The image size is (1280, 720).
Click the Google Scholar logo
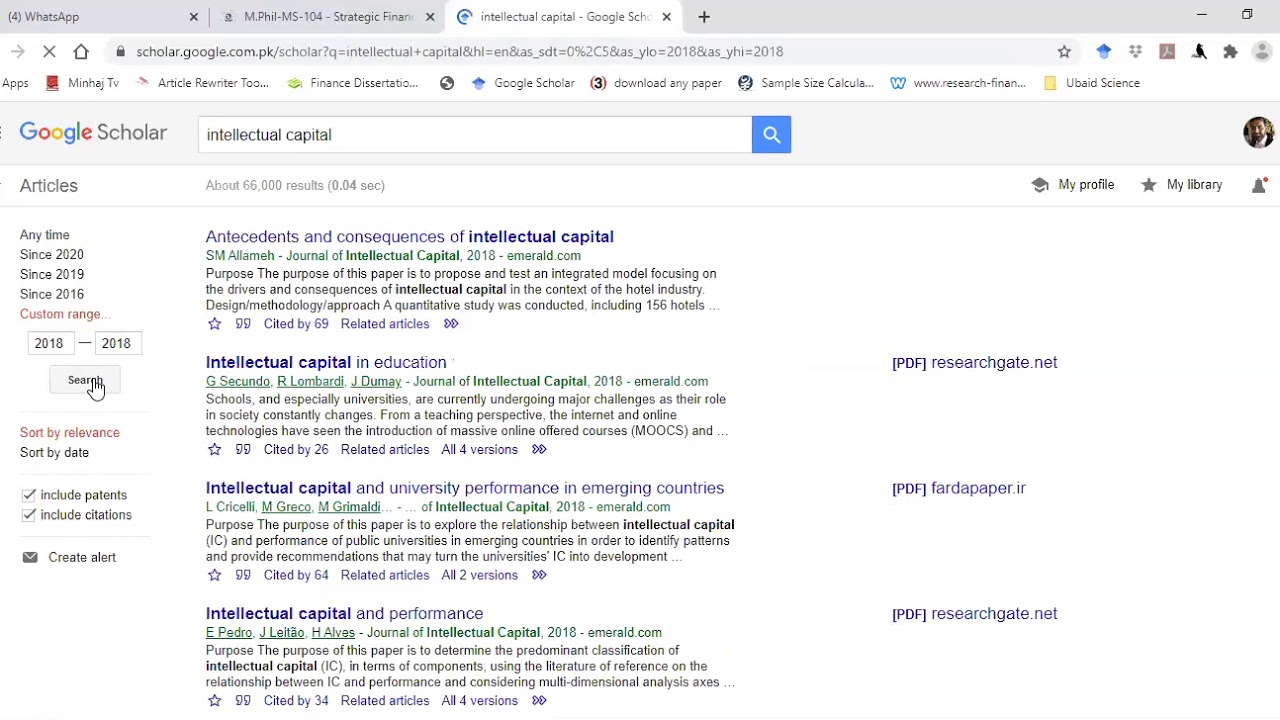93,133
